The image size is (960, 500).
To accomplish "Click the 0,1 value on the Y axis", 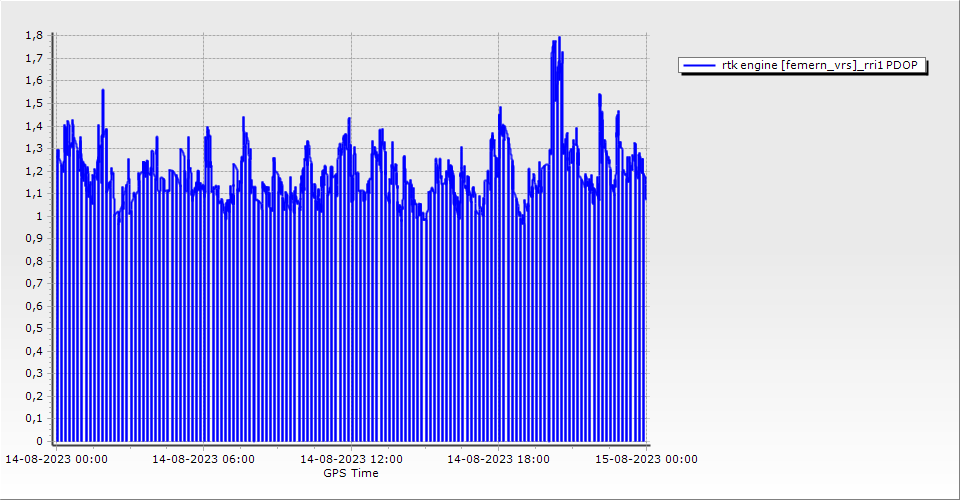I will (x=34, y=419).
